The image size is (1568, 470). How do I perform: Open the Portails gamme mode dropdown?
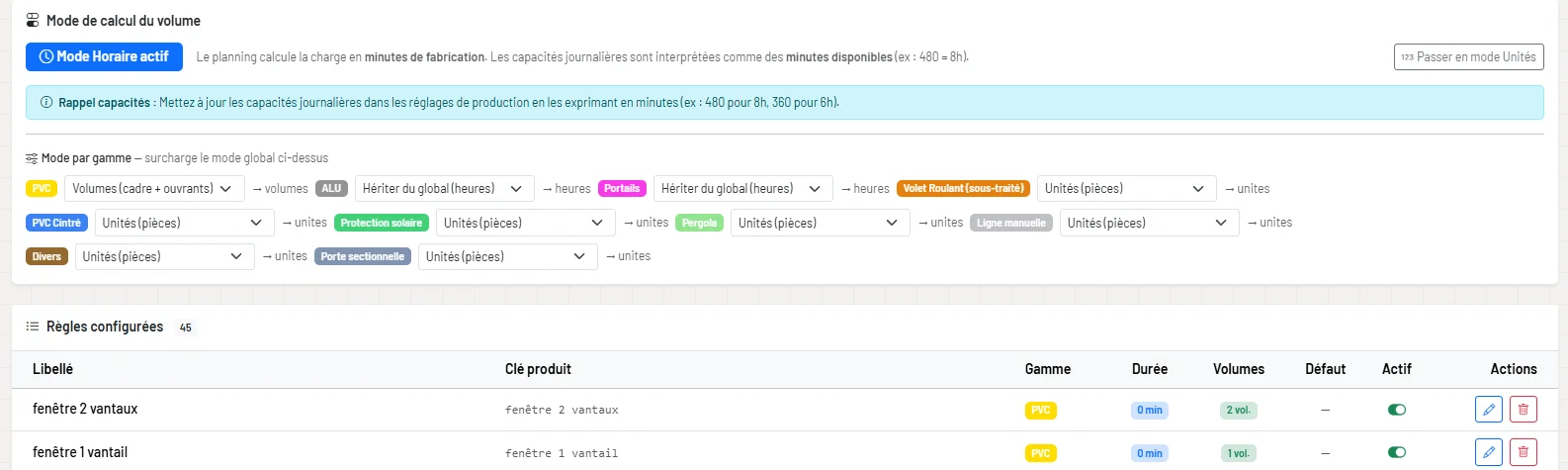tap(743, 188)
